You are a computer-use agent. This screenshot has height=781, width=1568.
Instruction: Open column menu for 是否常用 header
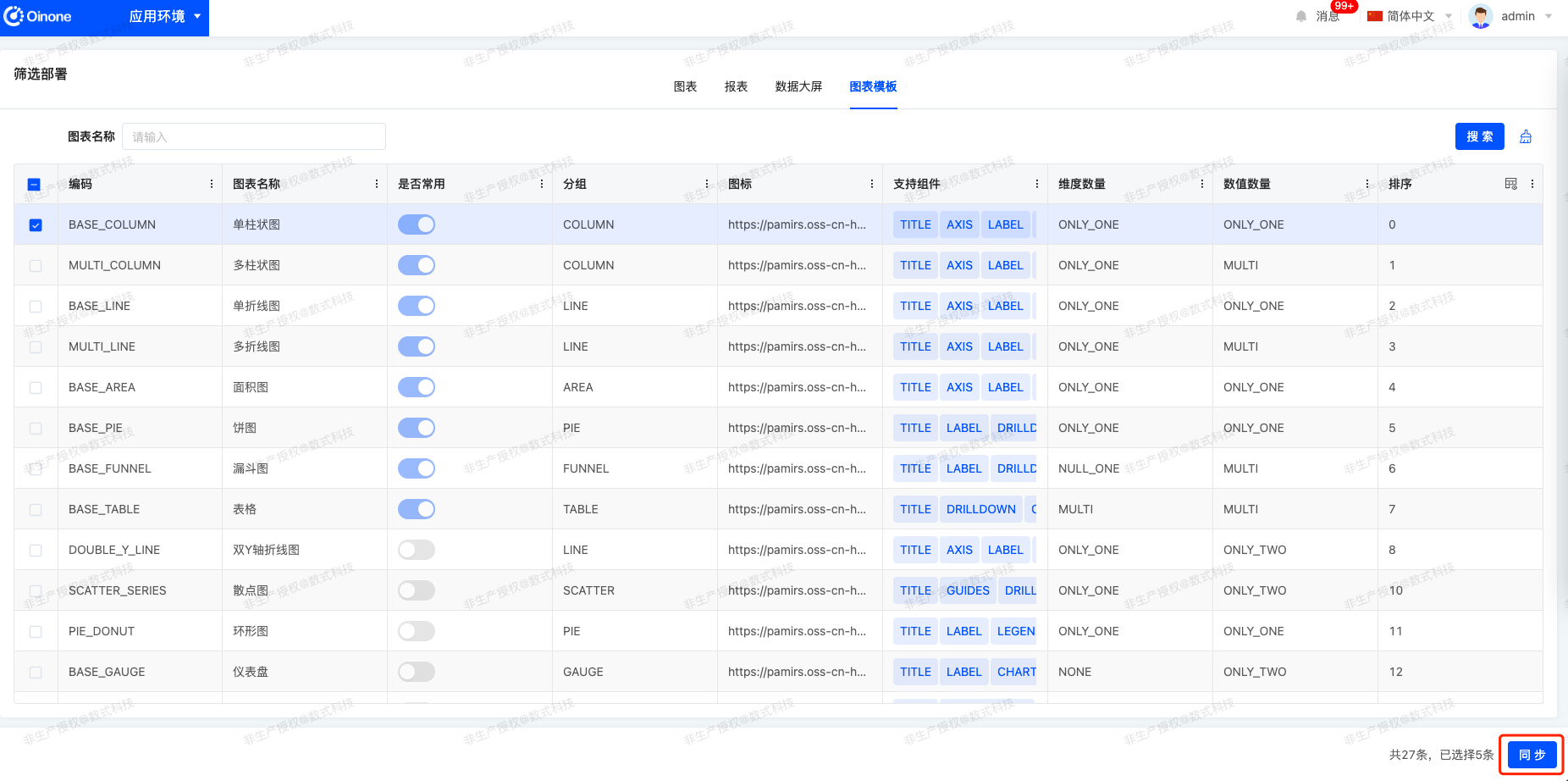click(x=542, y=184)
